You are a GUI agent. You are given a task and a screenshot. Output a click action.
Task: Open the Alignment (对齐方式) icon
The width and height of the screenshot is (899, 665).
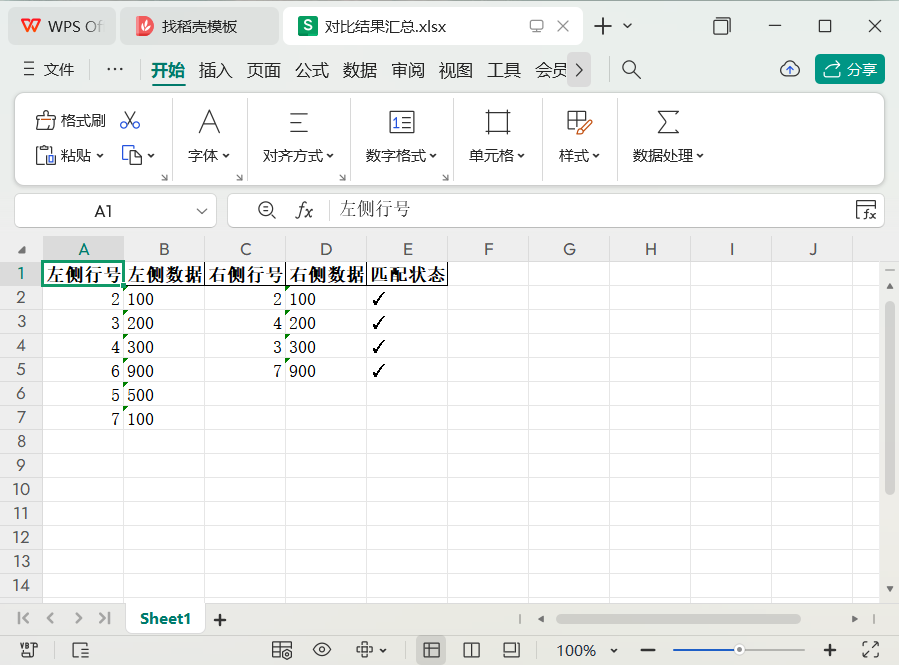coord(298,122)
